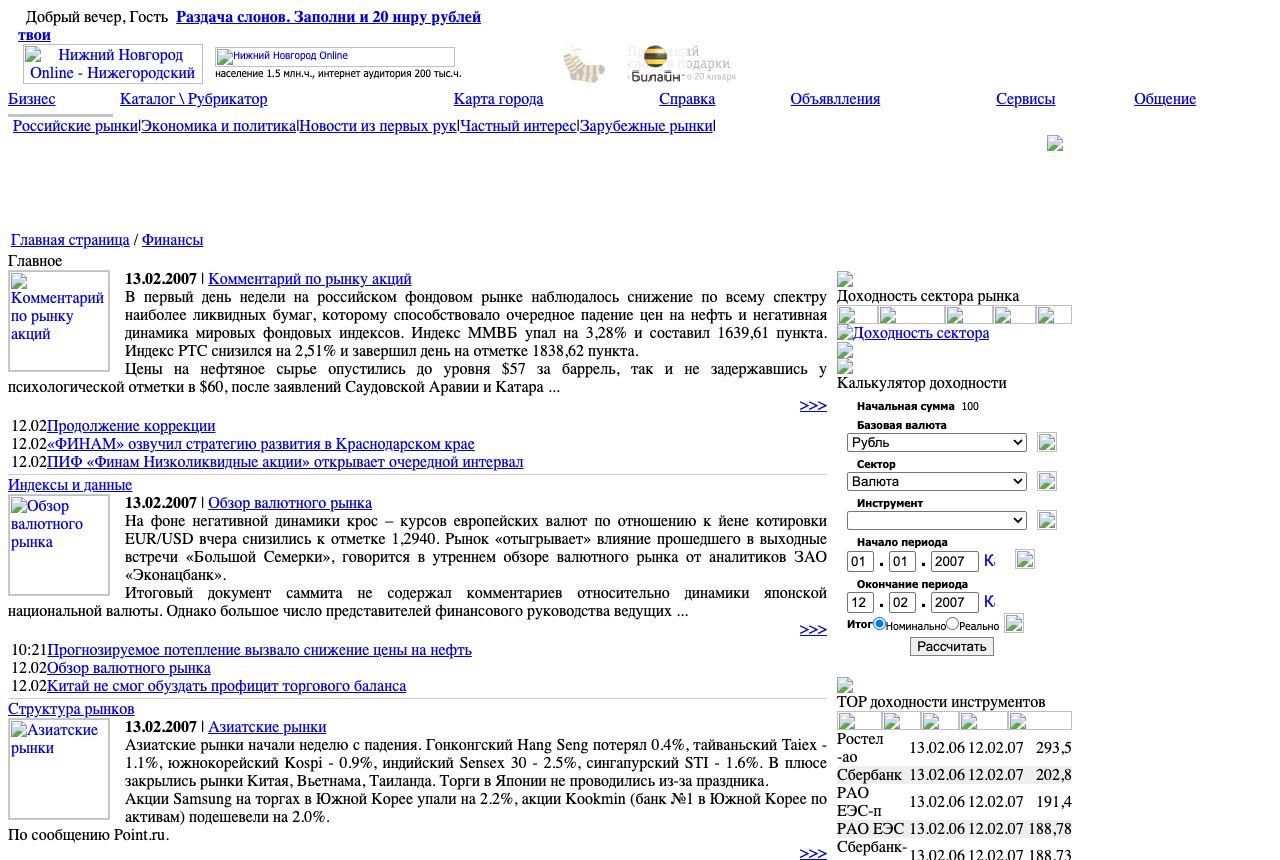
Task: Click the Билайн advertisement banner
Action: [x=682, y=63]
